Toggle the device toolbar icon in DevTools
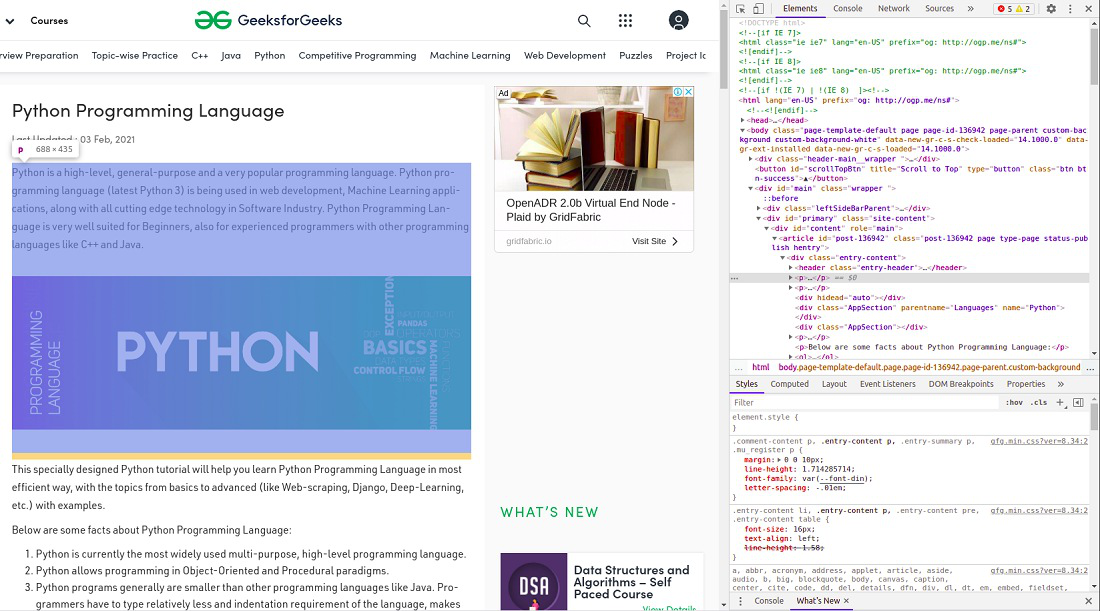This screenshot has height=611, width=1100. point(758,9)
